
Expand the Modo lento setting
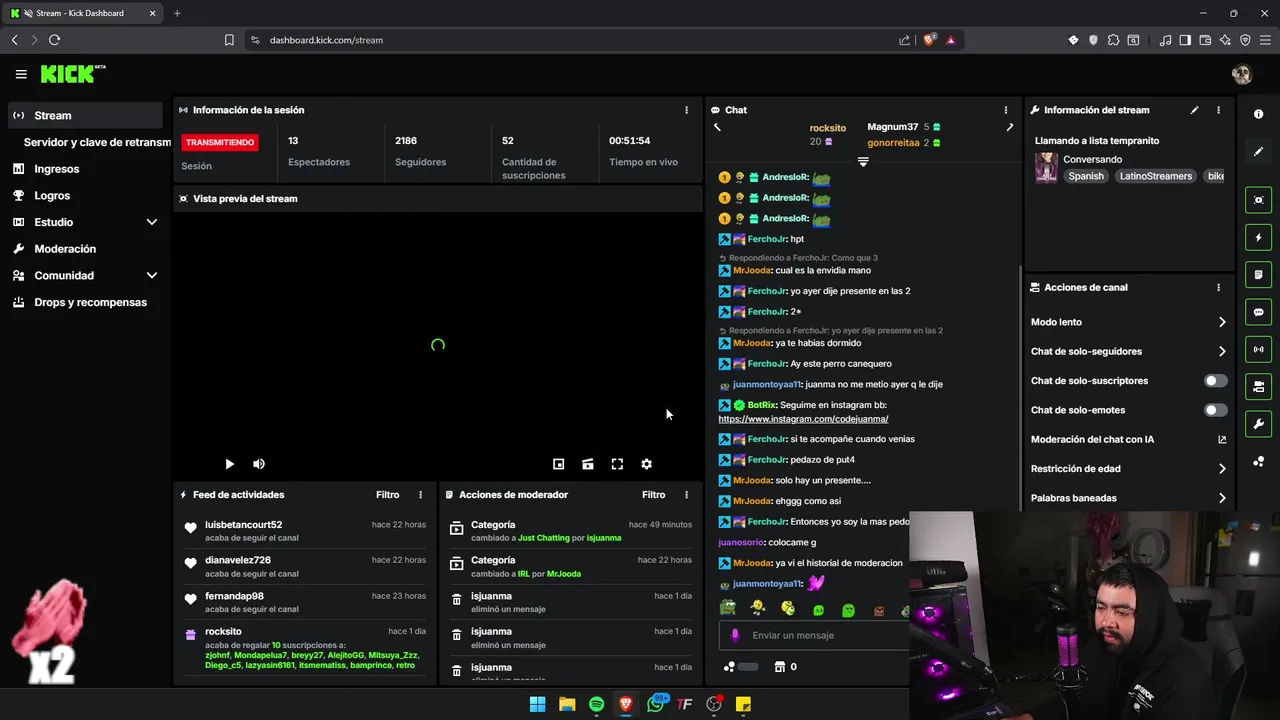(x=1129, y=322)
